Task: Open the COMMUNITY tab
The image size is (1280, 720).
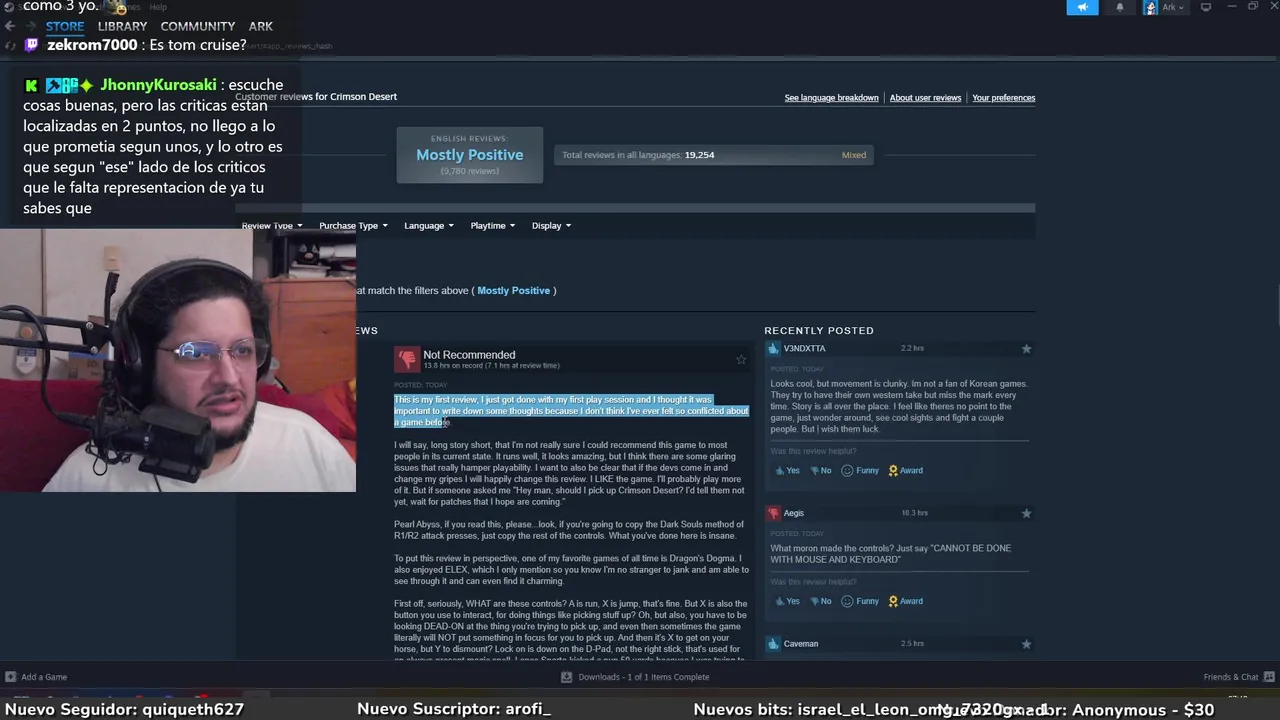Action: [x=198, y=26]
